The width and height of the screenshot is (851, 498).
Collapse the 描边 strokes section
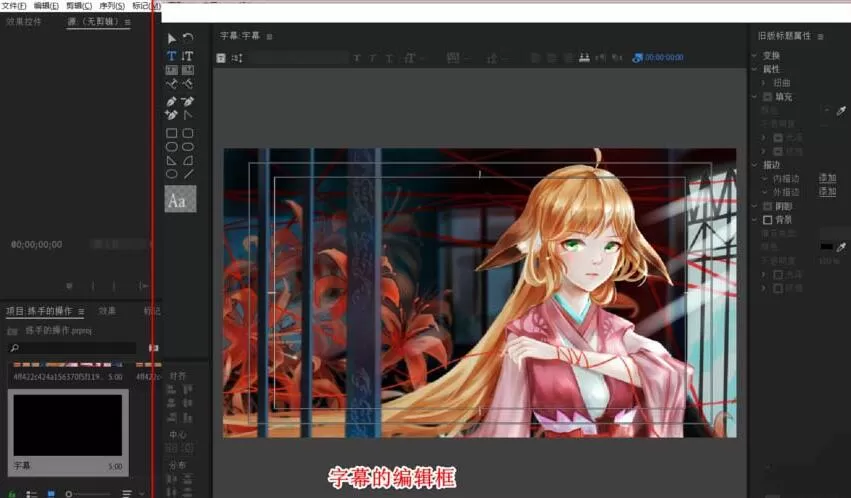(754, 165)
